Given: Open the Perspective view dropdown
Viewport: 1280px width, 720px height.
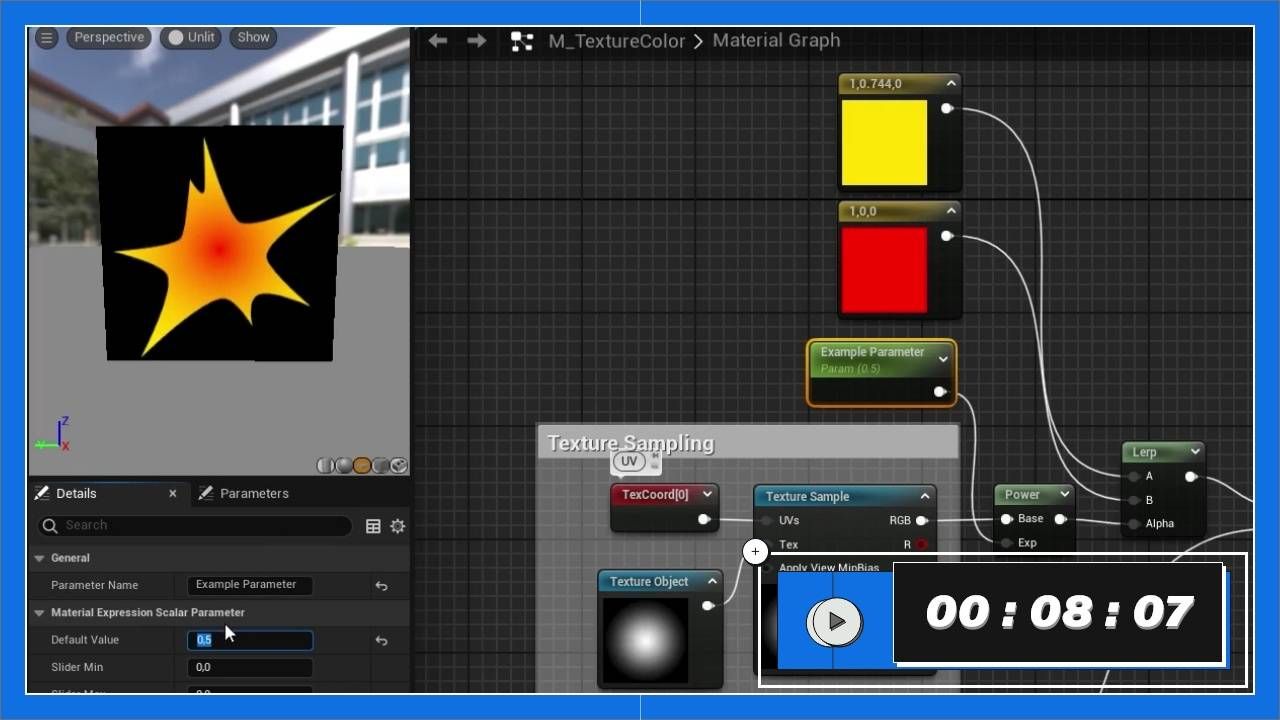Looking at the screenshot, I should click(x=109, y=38).
